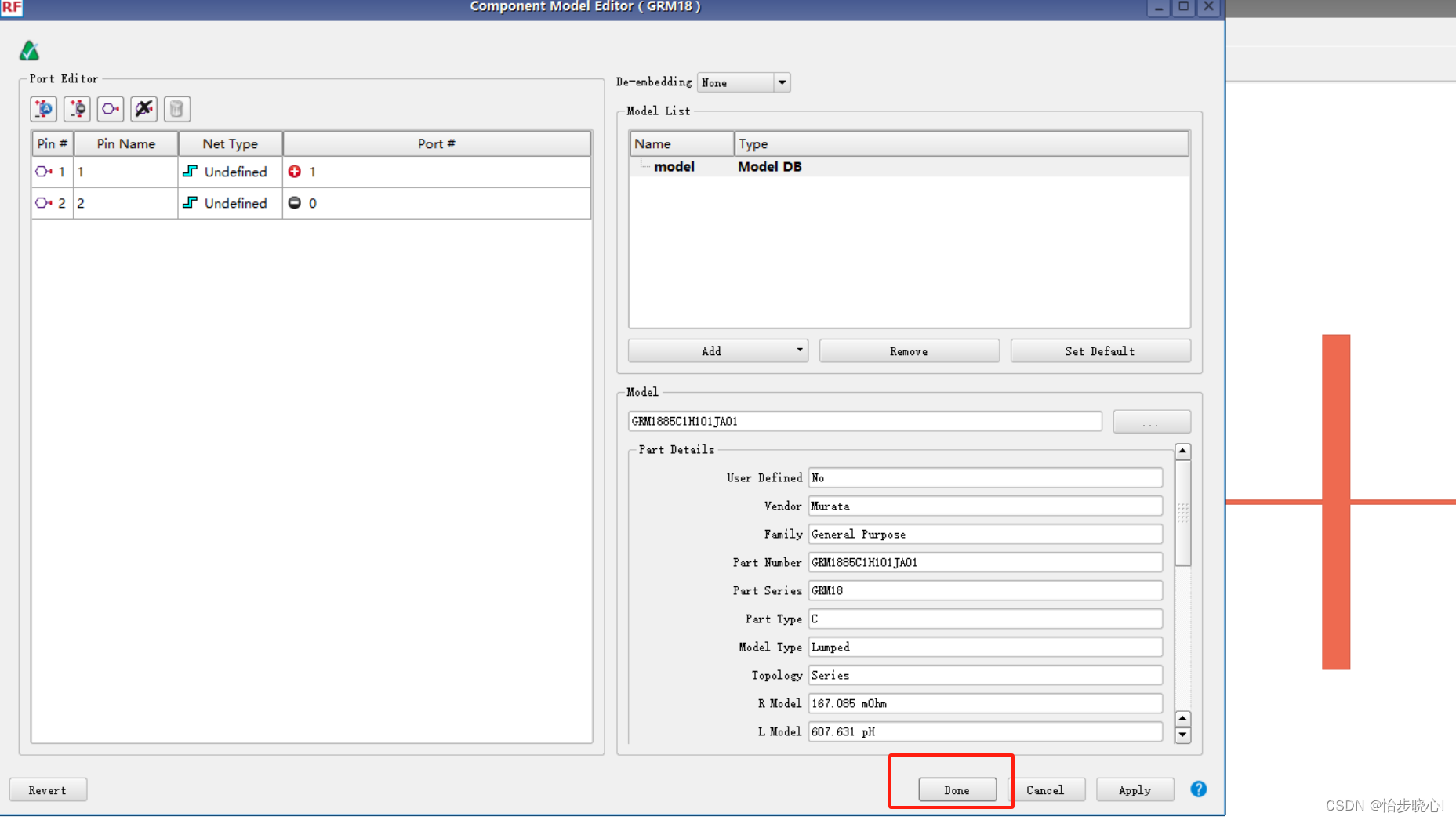Click the red vertical component shape in background canvas
The image size is (1456, 820).
tap(1336, 502)
